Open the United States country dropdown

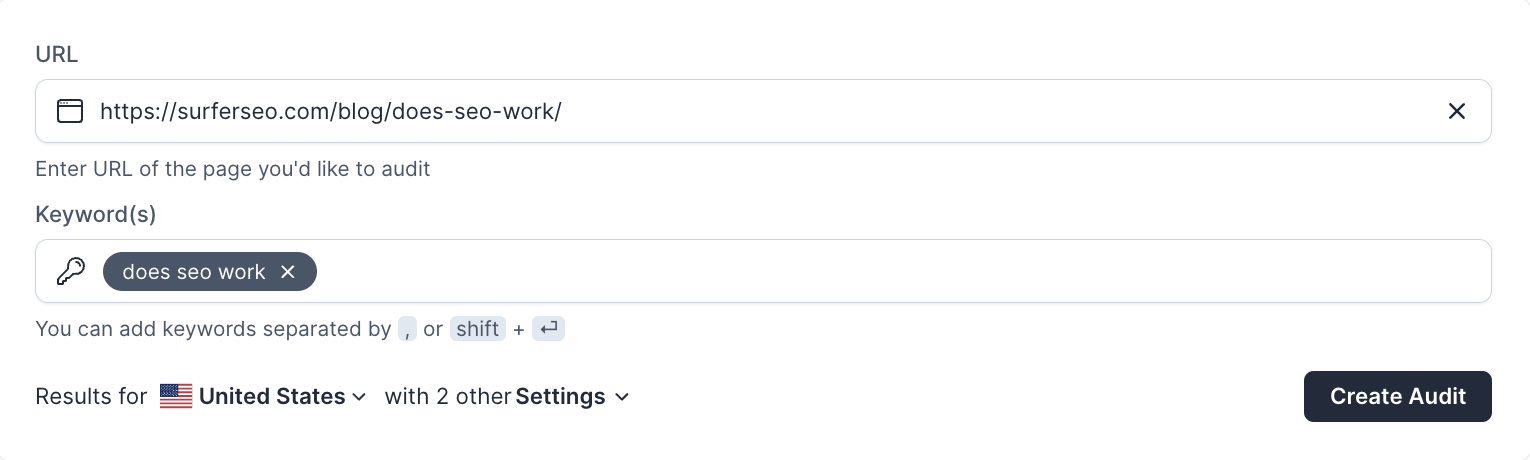[272, 396]
